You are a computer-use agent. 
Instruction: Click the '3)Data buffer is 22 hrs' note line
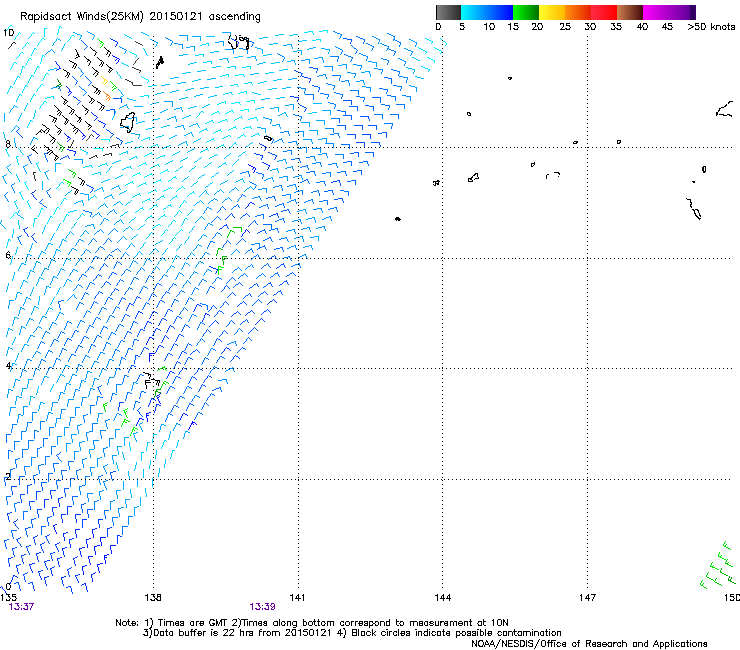pos(352,633)
